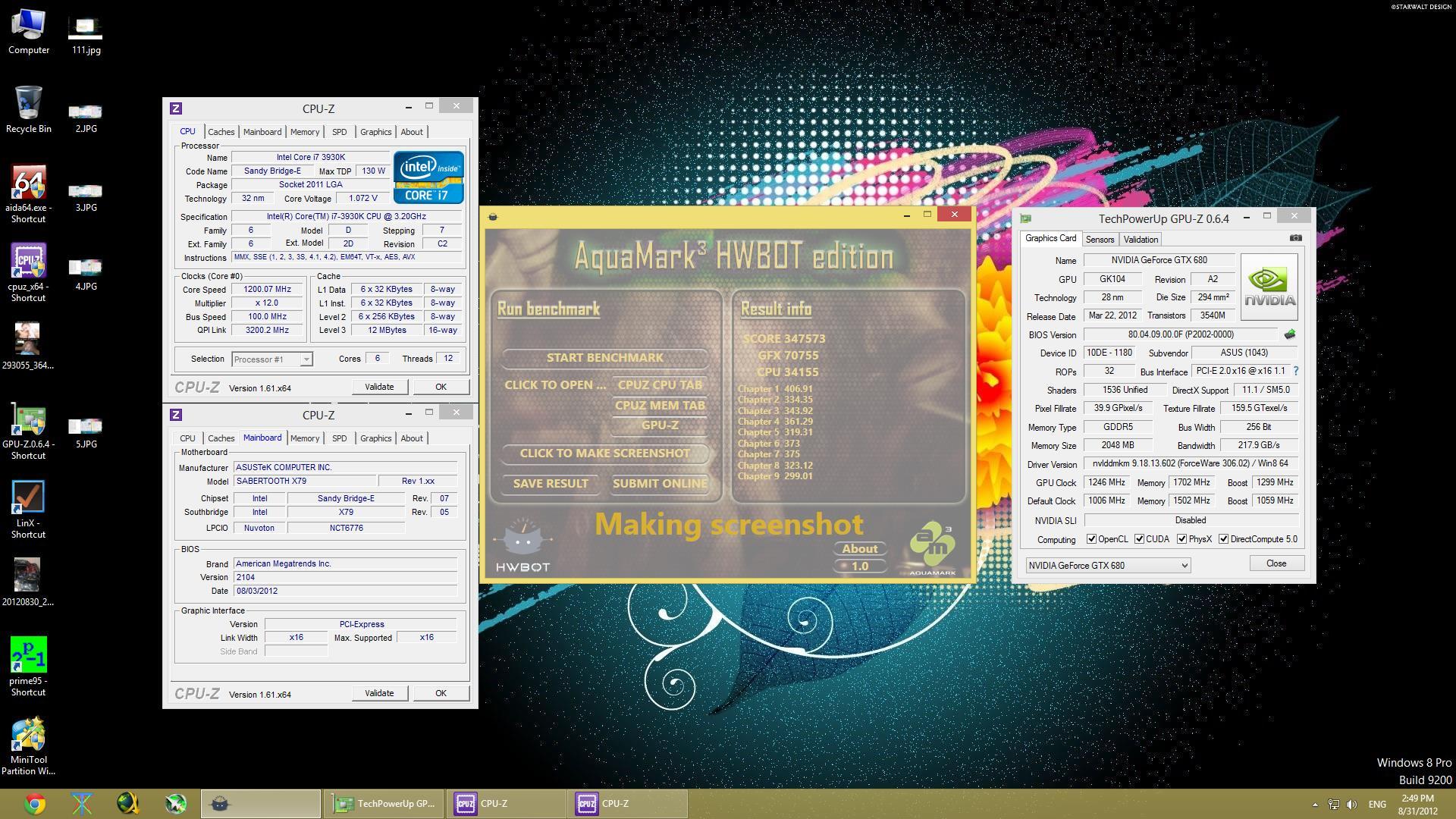Click the BIOS Version value in GPU-Z
Image resolution: width=1456 pixels, height=819 pixels.
(x=1181, y=334)
